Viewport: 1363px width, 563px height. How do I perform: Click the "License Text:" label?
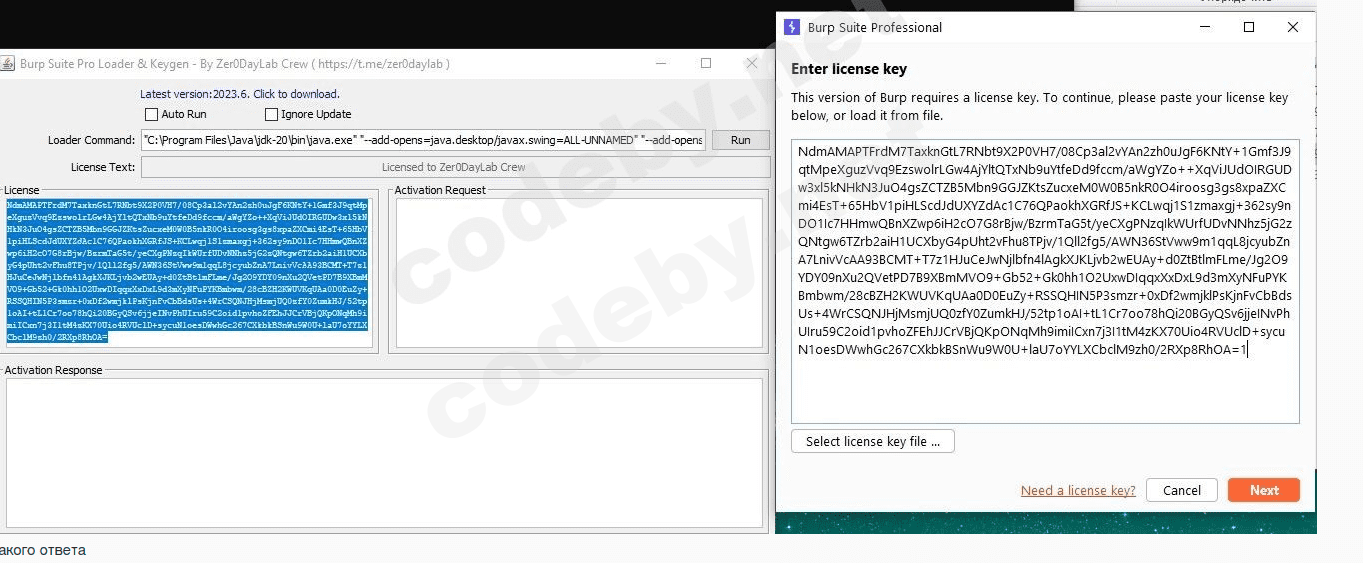click(103, 167)
